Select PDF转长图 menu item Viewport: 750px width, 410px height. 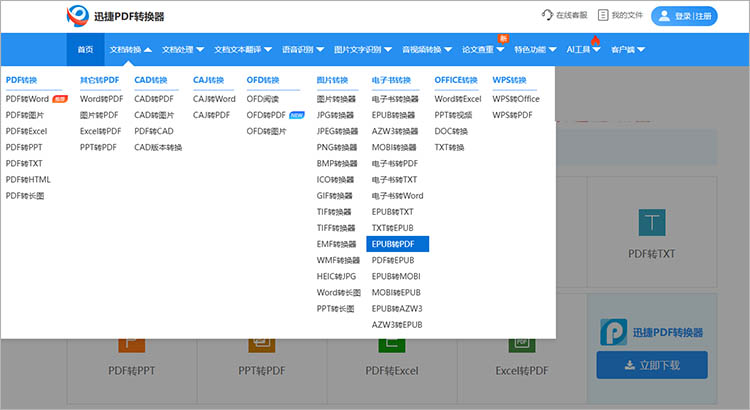[x=25, y=196]
